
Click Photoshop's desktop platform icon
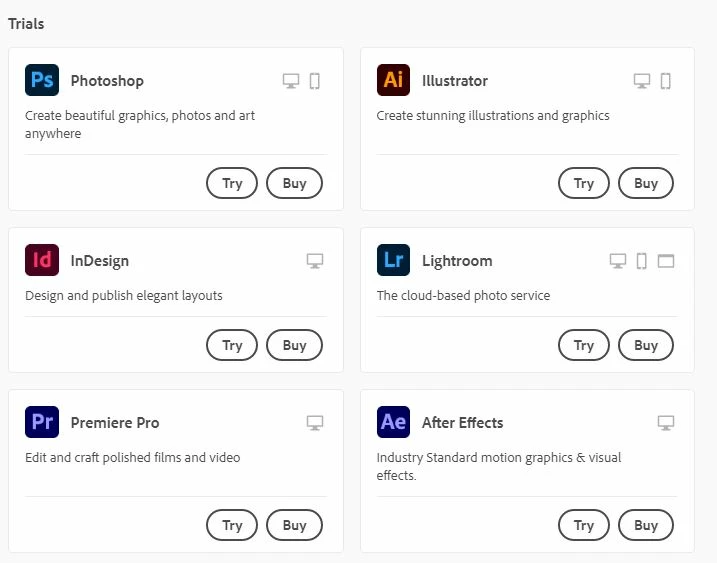point(291,81)
